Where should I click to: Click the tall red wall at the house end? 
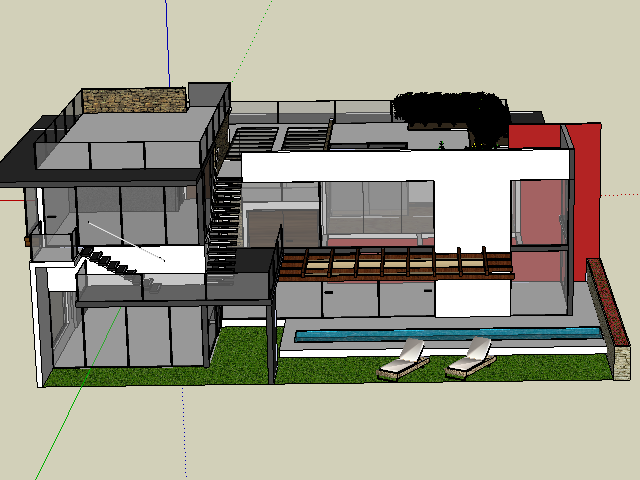tap(587, 200)
